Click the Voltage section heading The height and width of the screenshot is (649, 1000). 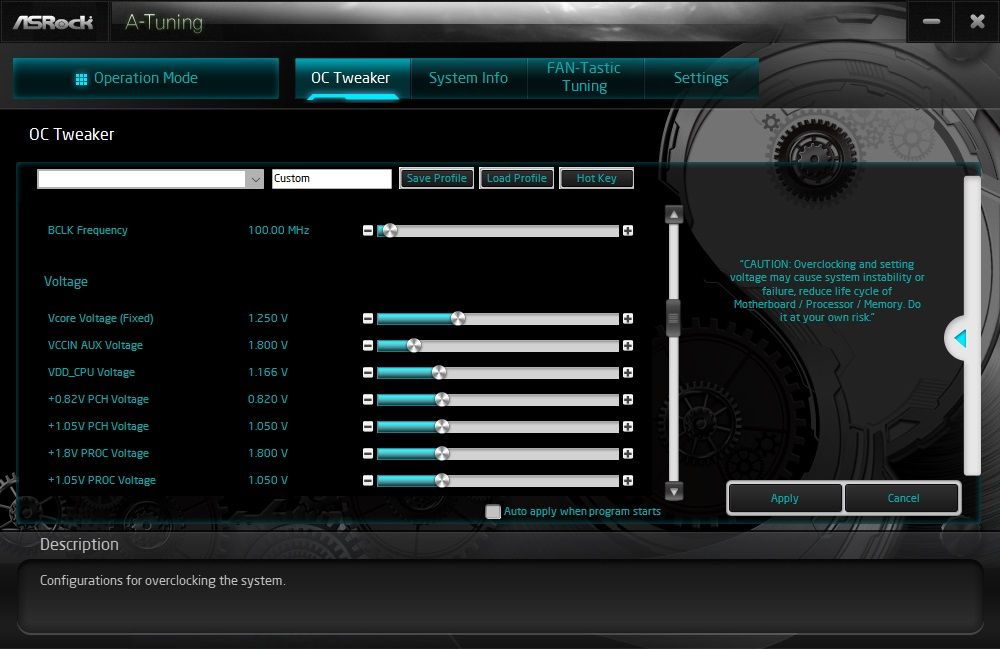tap(66, 282)
